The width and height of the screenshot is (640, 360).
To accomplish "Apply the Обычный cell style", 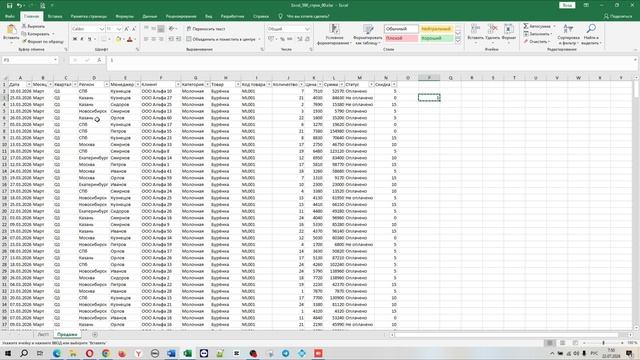I will click(401, 29).
